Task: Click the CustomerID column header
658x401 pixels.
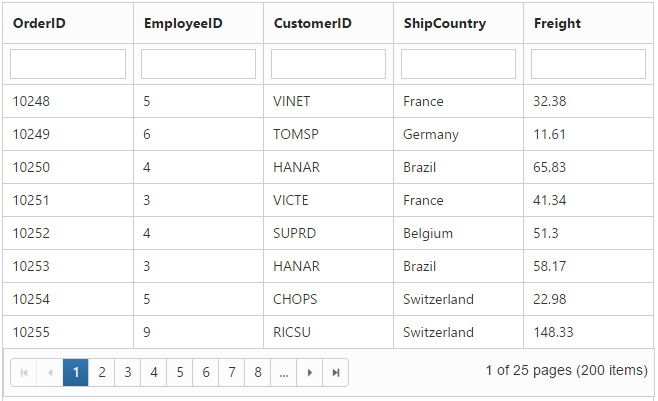Action: tap(312, 23)
